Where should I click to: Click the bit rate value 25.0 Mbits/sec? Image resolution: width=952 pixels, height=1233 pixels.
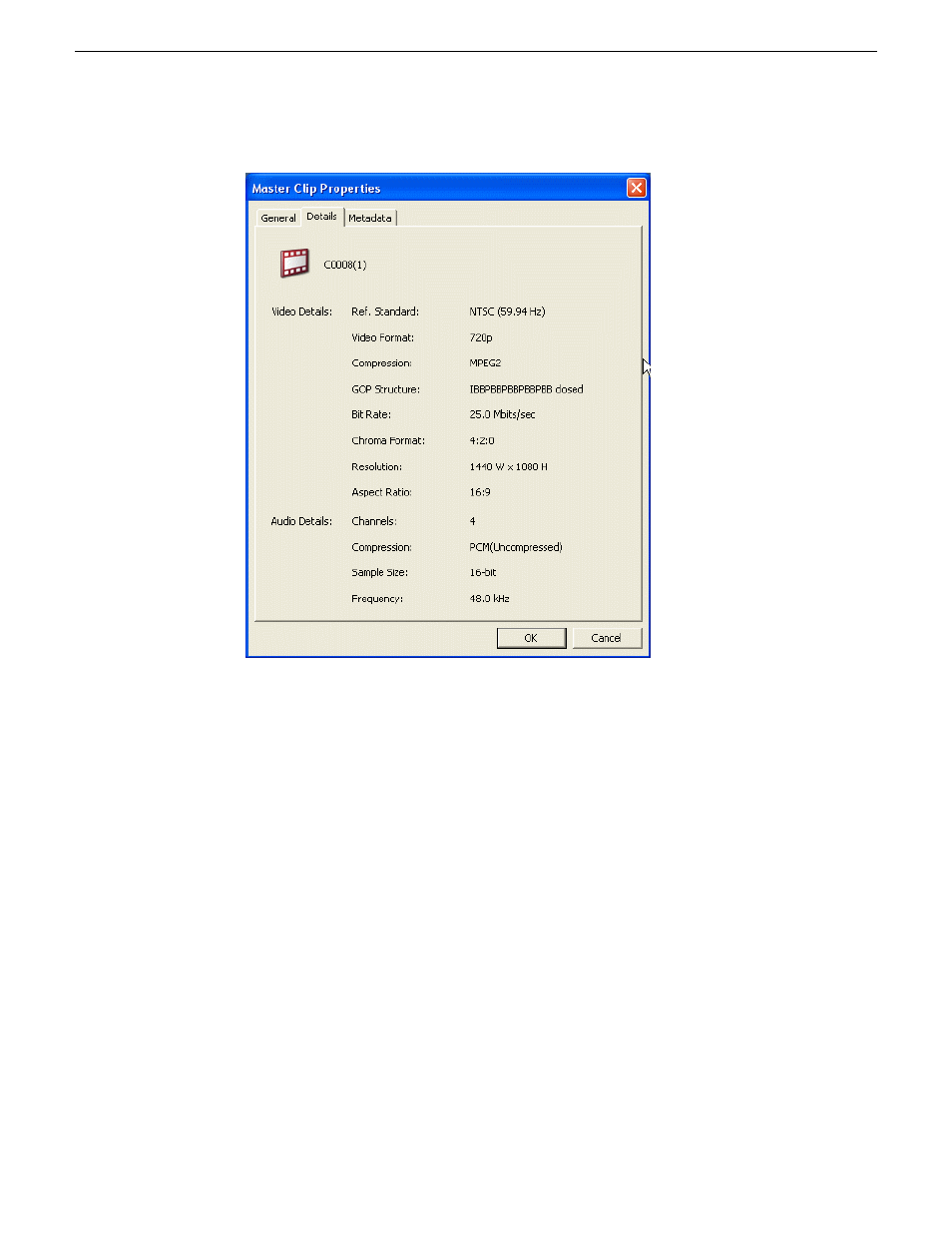pyautogui.click(x=502, y=414)
